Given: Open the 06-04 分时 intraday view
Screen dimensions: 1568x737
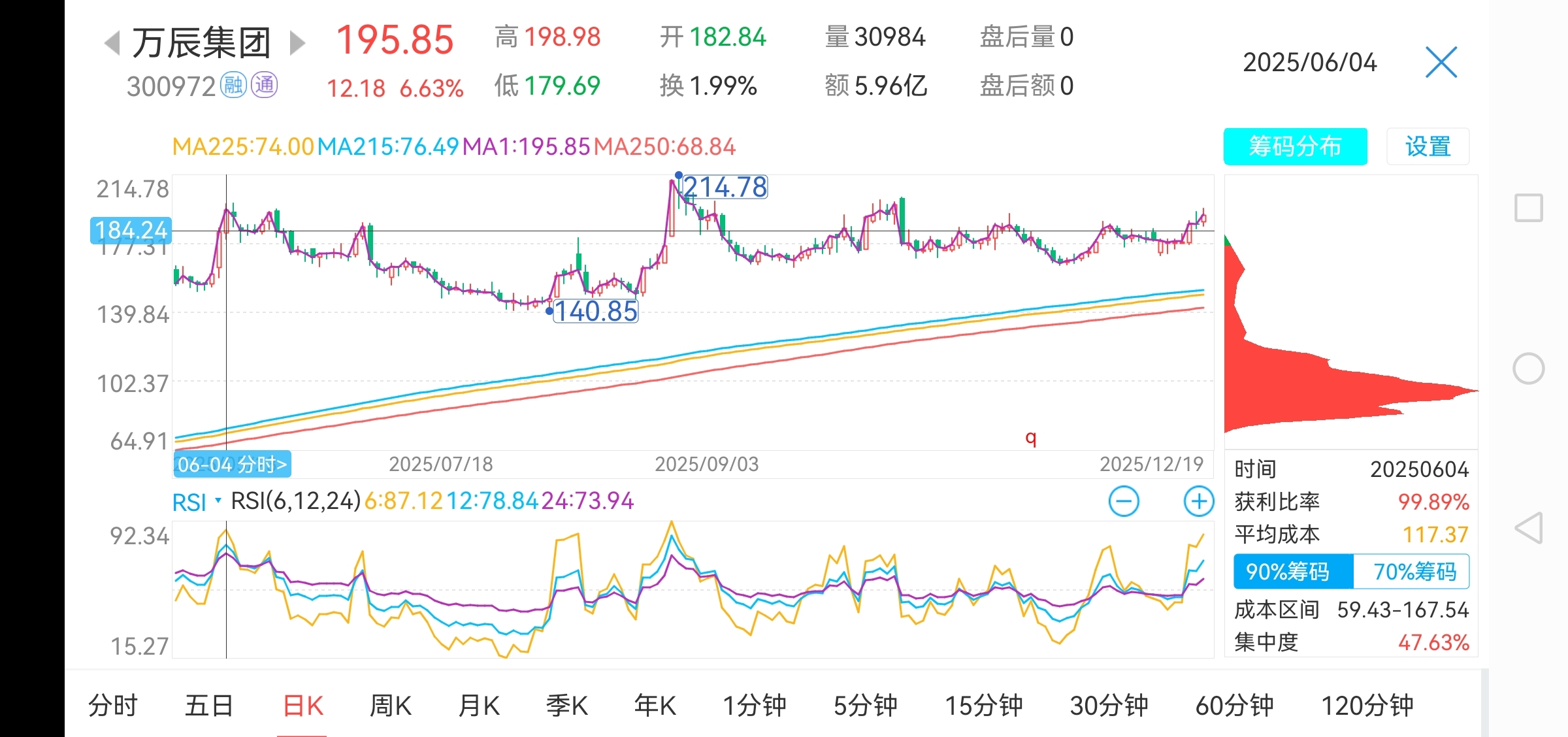Looking at the screenshot, I should click(232, 465).
